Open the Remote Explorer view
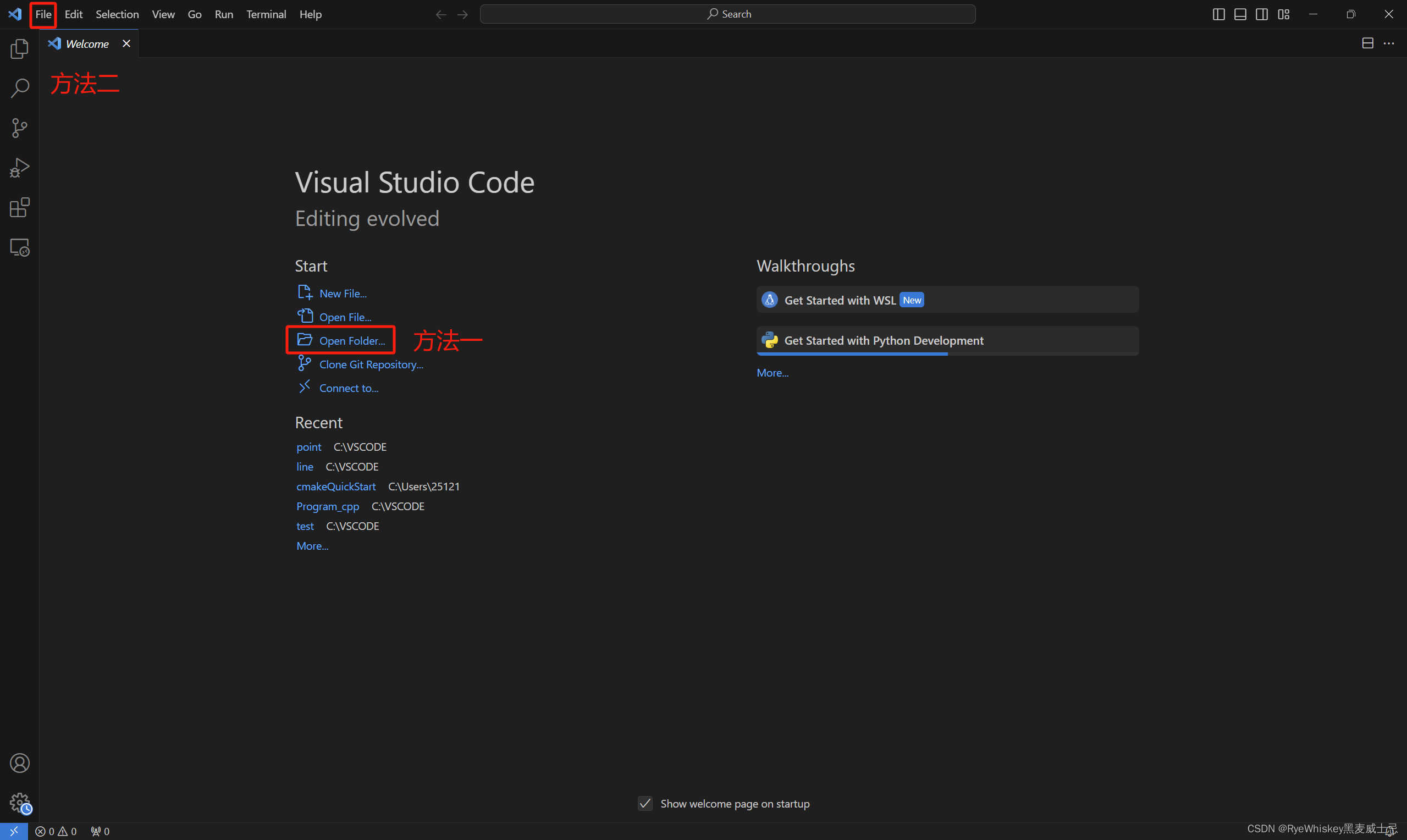The image size is (1407, 840). 20,247
